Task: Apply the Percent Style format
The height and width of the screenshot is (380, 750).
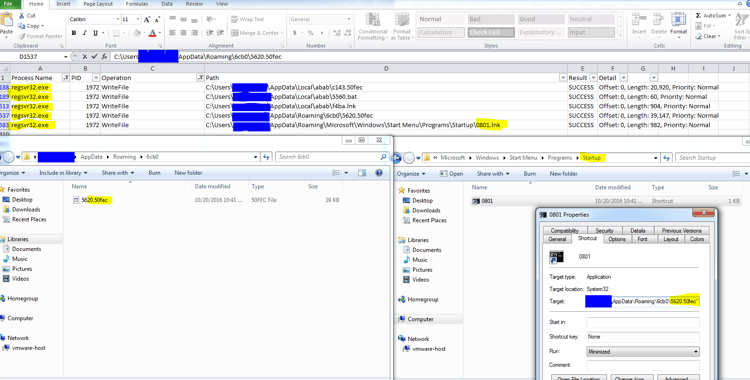Action: coord(310,33)
